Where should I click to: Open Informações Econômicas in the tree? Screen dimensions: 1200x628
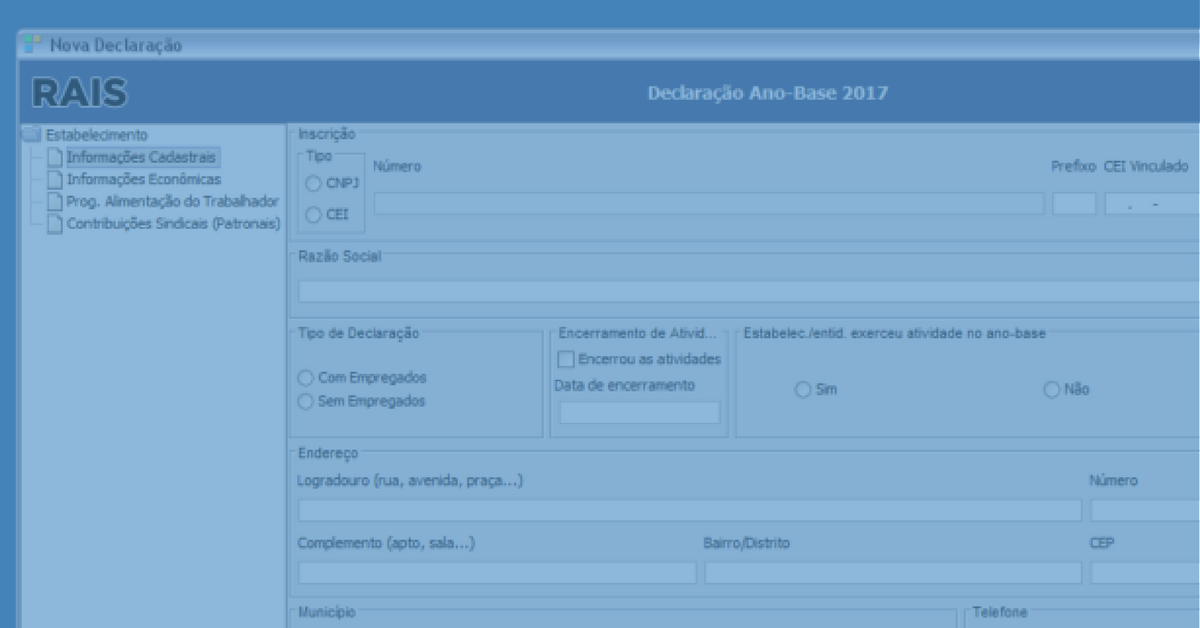tap(144, 179)
